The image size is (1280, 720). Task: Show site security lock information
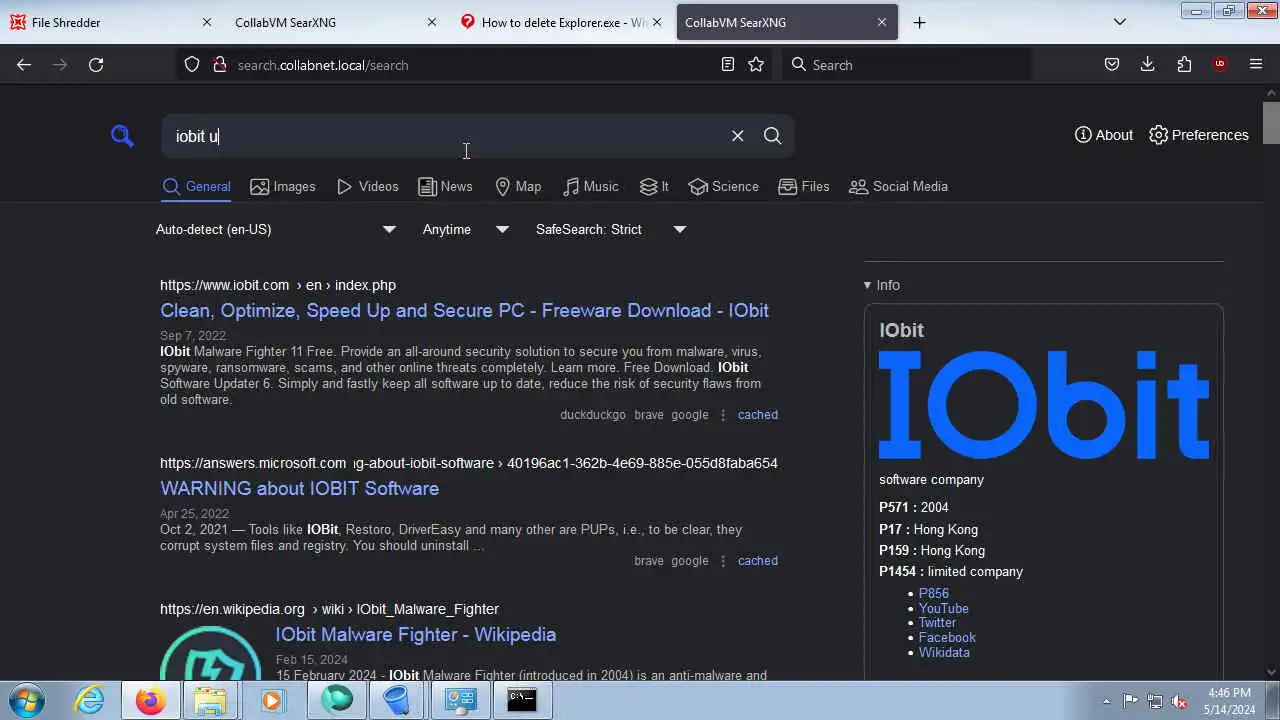pyautogui.click(x=220, y=65)
